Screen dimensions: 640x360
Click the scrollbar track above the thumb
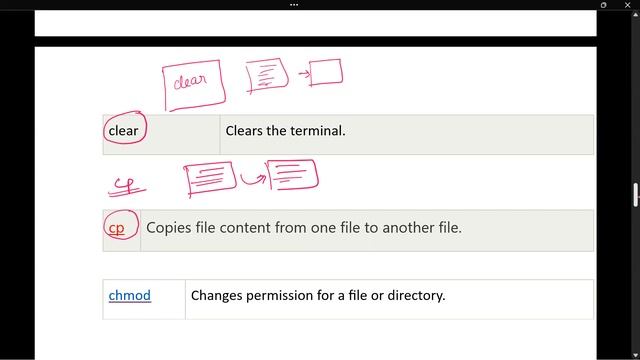[636, 100]
